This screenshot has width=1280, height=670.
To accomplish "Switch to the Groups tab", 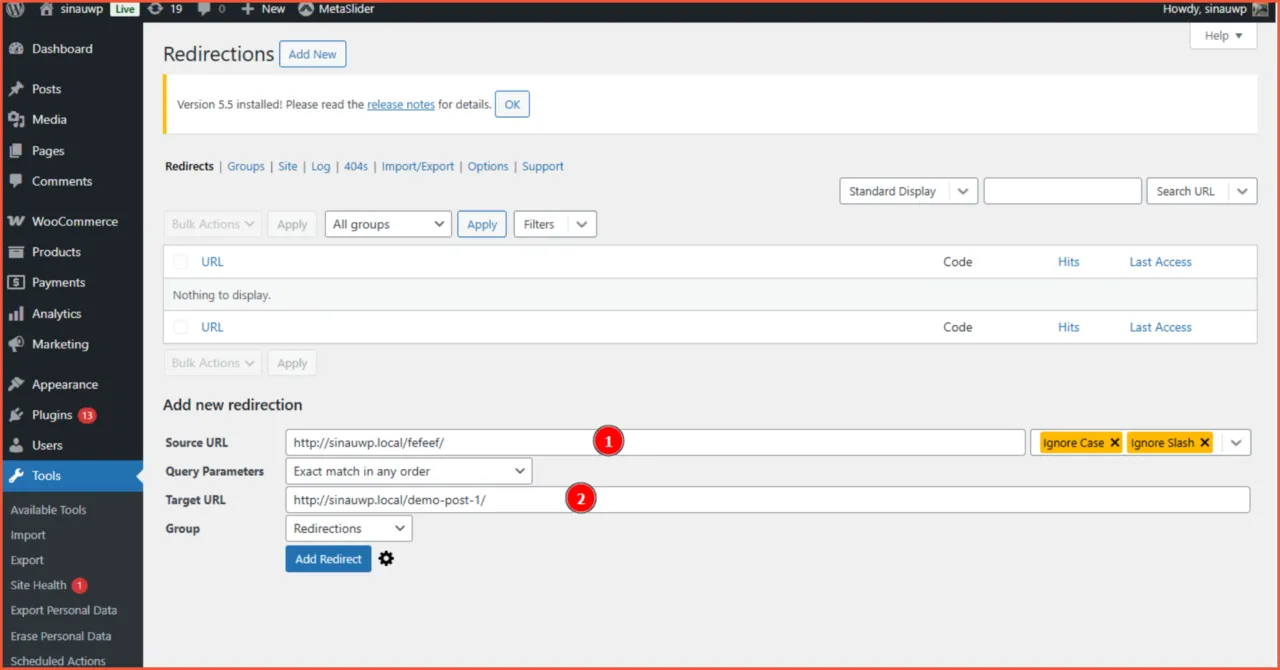I will click(x=245, y=166).
